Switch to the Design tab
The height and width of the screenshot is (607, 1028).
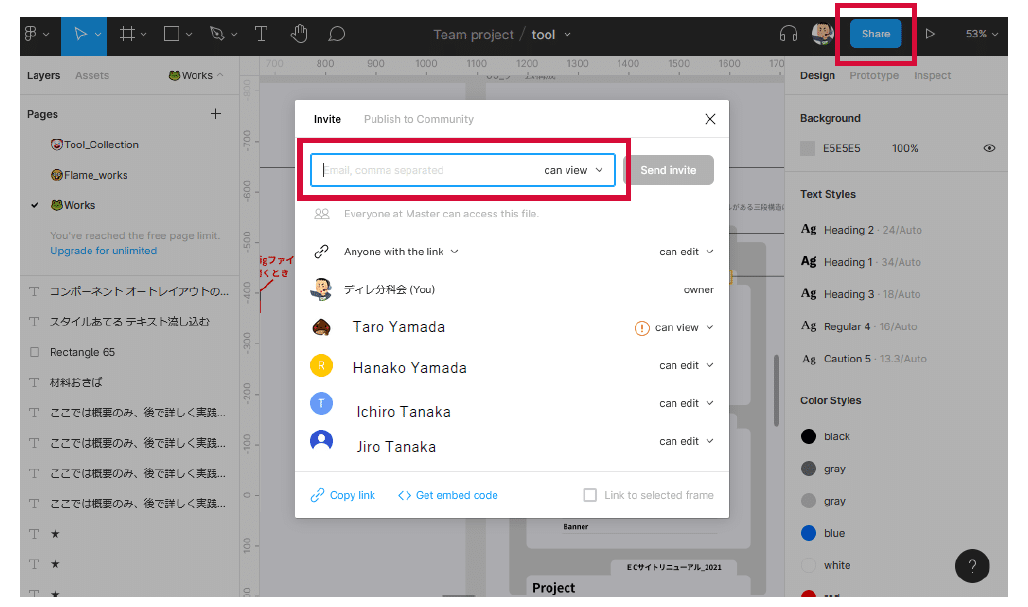817,75
